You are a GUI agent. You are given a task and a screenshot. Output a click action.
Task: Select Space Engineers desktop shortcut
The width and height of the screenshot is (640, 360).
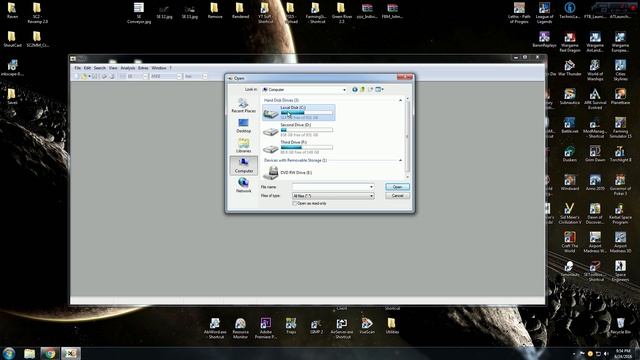[620, 271]
